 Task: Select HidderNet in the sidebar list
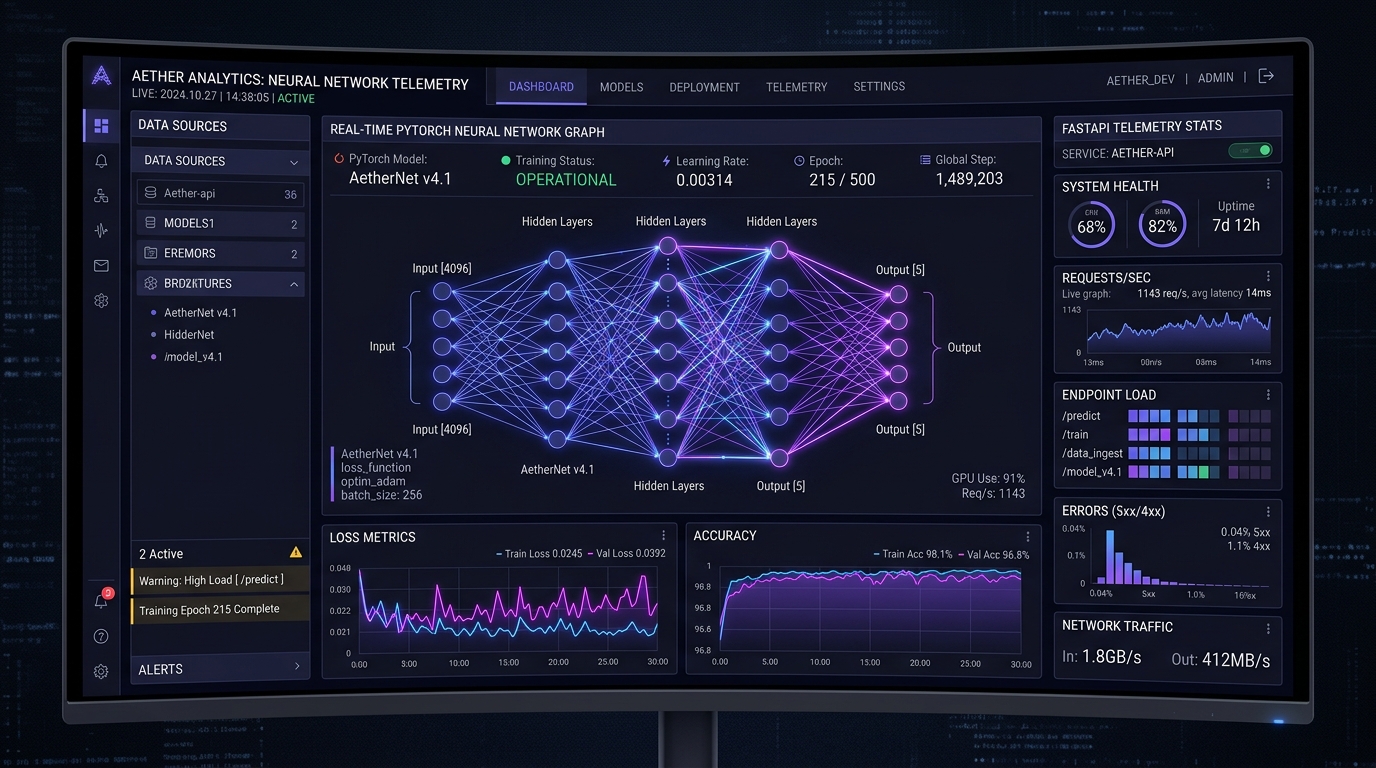(189, 335)
